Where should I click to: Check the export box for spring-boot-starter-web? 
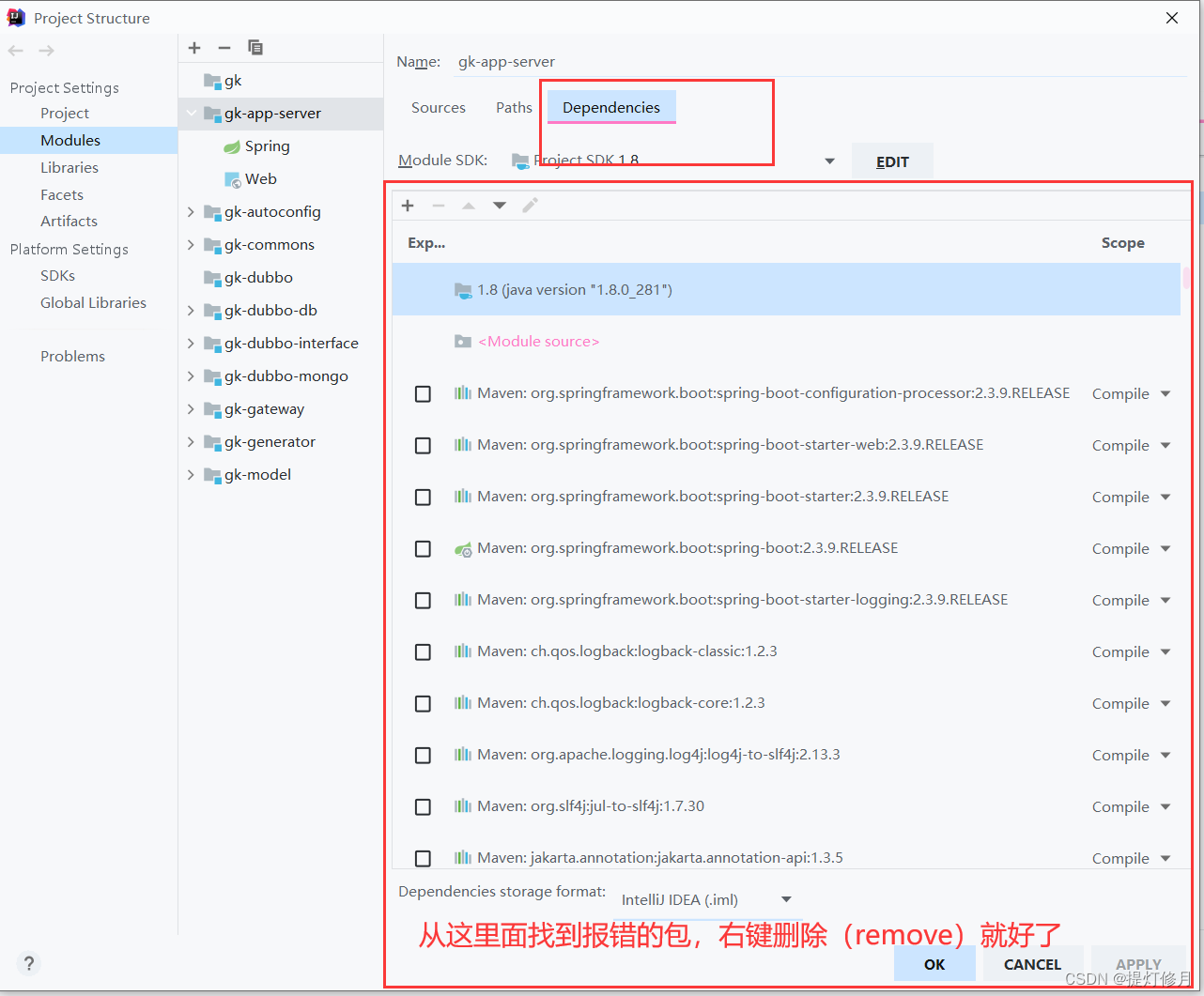[423, 445]
